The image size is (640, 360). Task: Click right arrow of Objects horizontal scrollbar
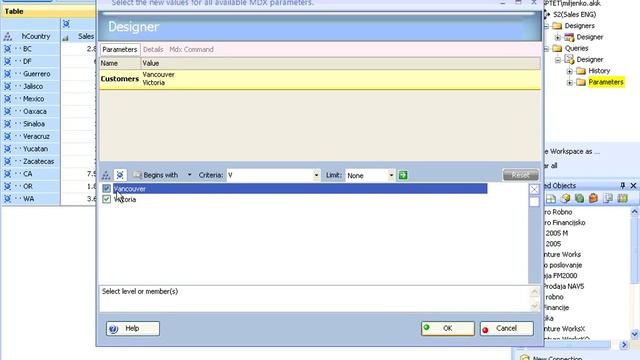624,345
